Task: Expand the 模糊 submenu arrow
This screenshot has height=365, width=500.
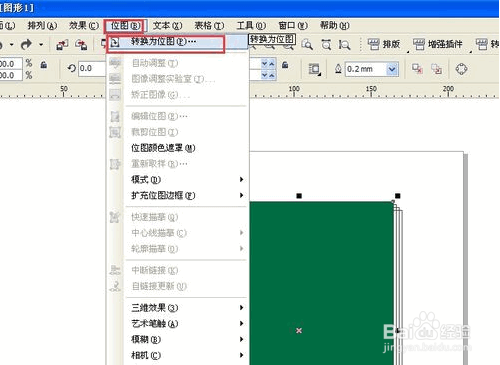Action: pos(242,339)
